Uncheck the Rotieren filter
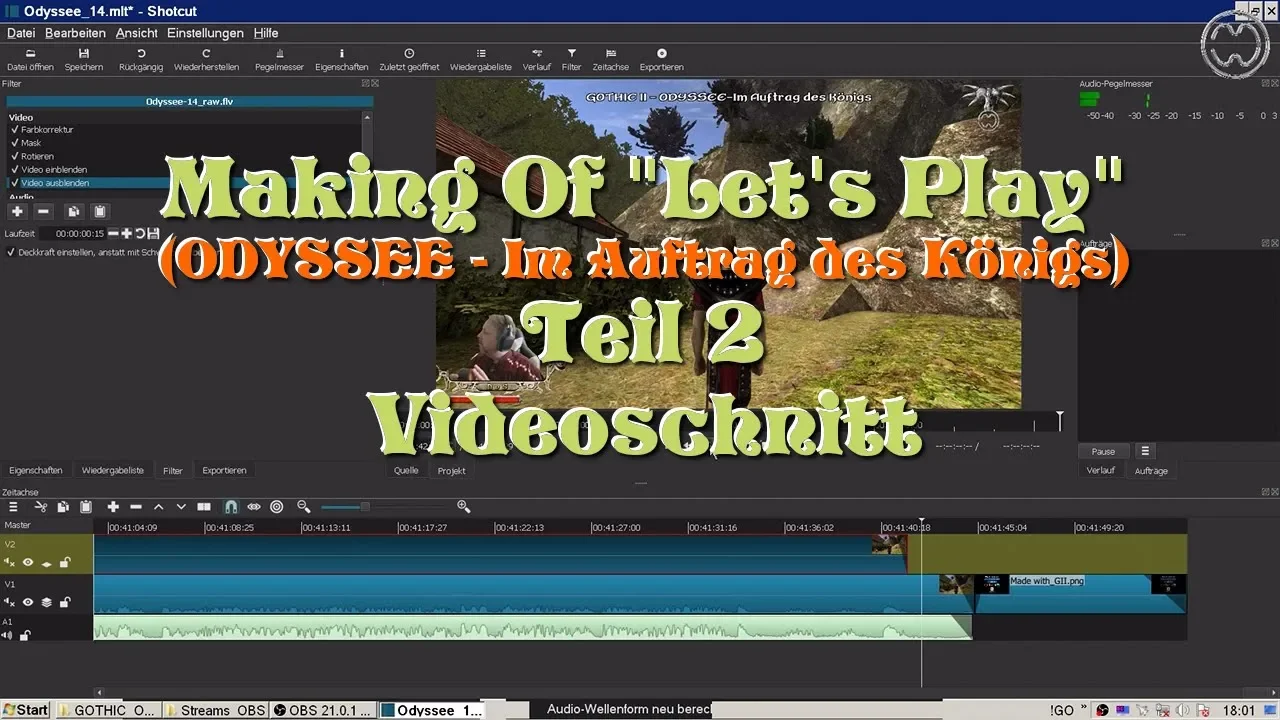This screenshot has width=1280, height=720. tap(14, 156)
